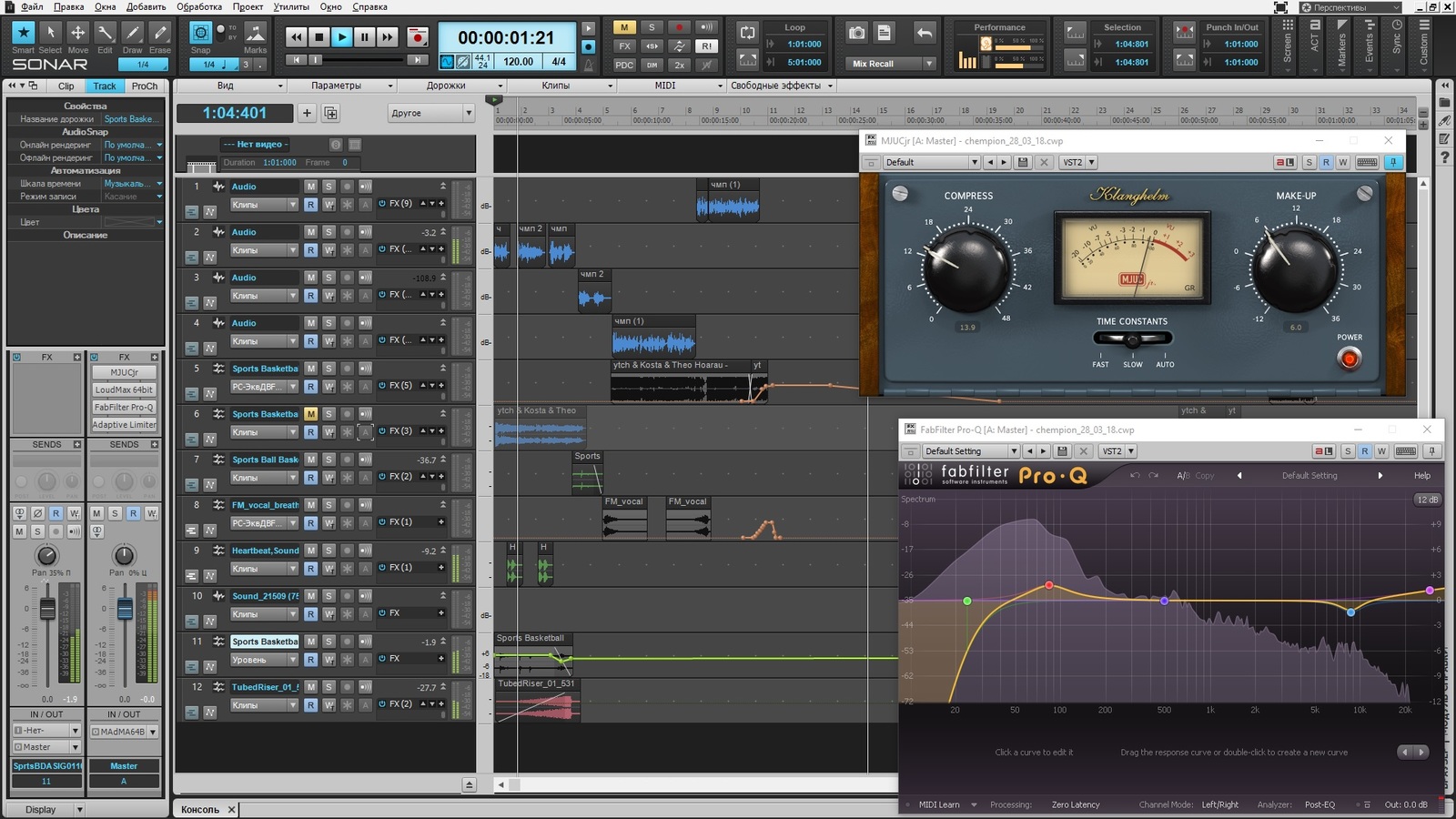
Task: Add a new track with plus button
Action: [307, 113]
